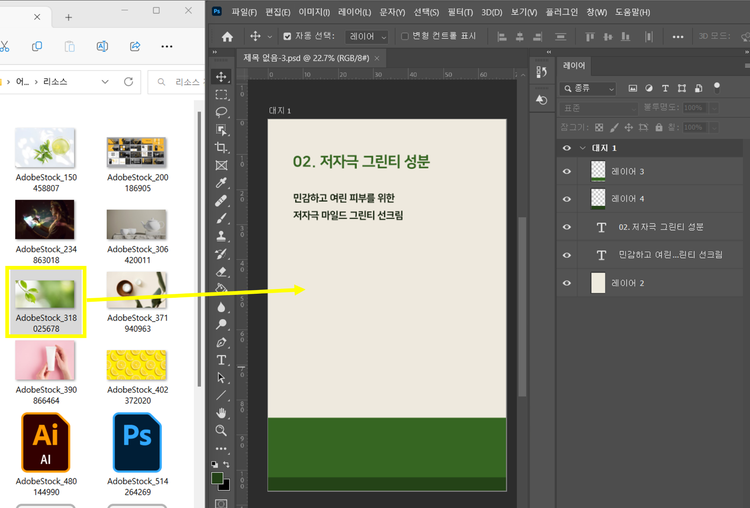Select the History Brush tool
Image resolution: width=750 pixels, height=508 pixels.
(x=221, y=254)
